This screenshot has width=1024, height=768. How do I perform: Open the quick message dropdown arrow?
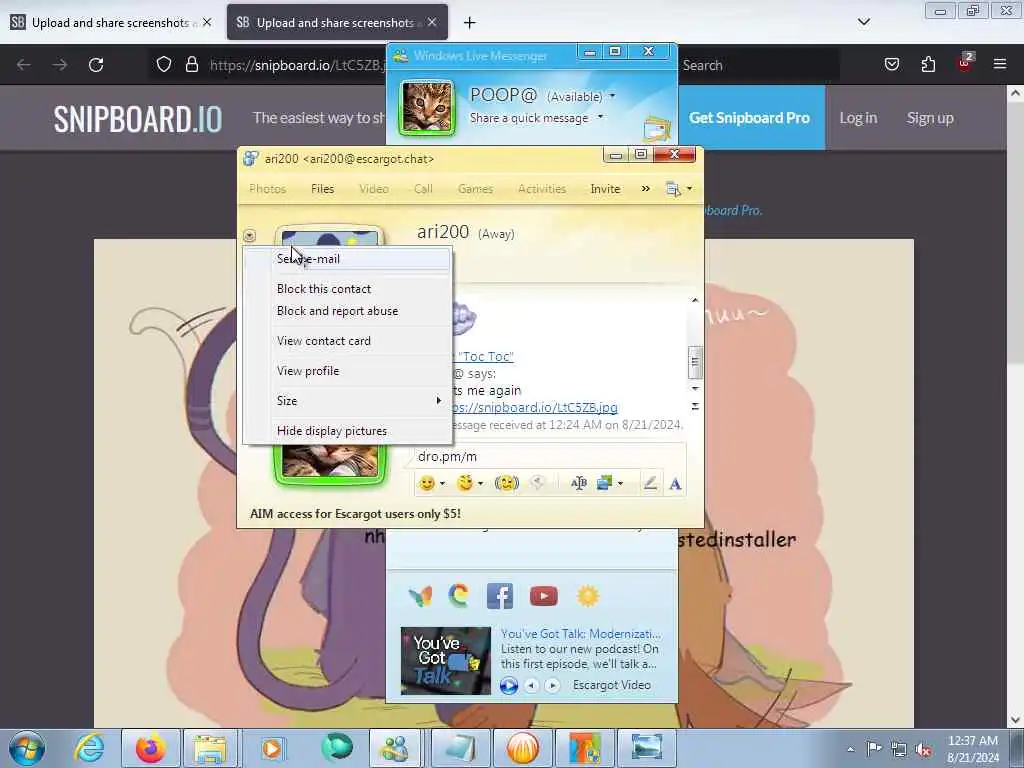(x=600, y=118)
